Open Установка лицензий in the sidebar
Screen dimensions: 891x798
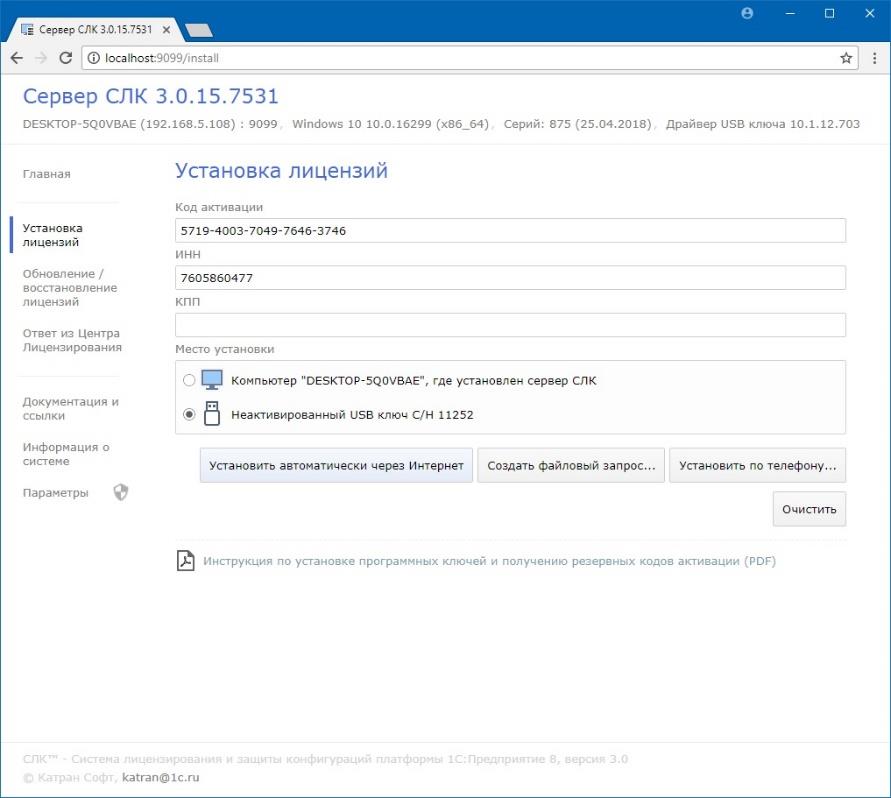(x=52, y=235)
